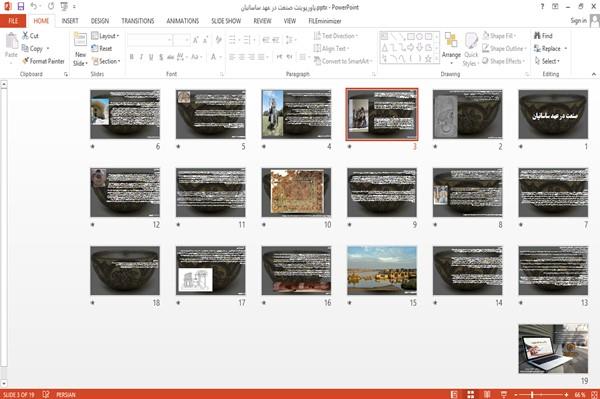
Task: Toggle Italic formatting
Action: click(141, 57)
